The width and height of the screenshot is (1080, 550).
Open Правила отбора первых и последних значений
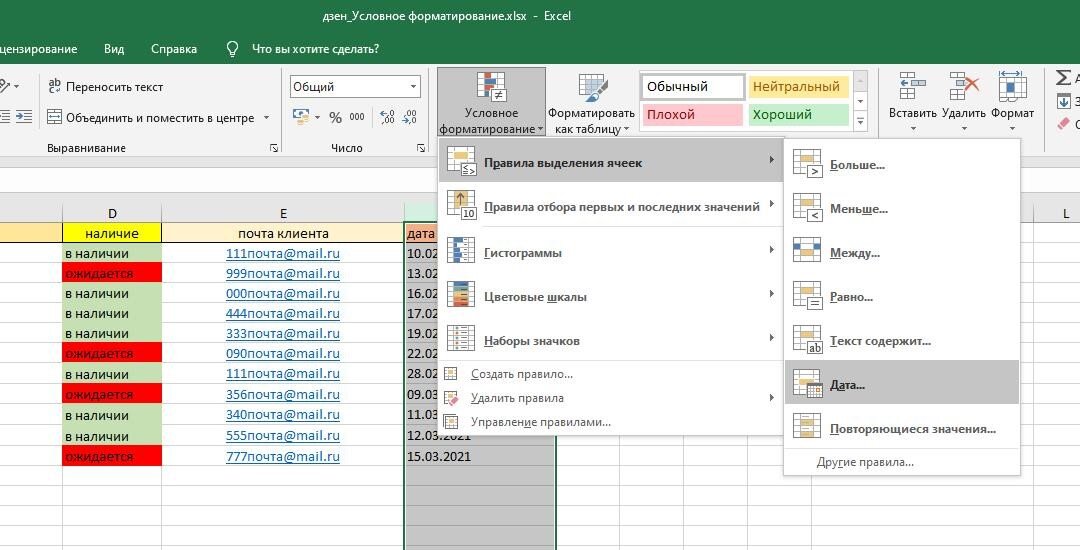[x=611, y=204]
